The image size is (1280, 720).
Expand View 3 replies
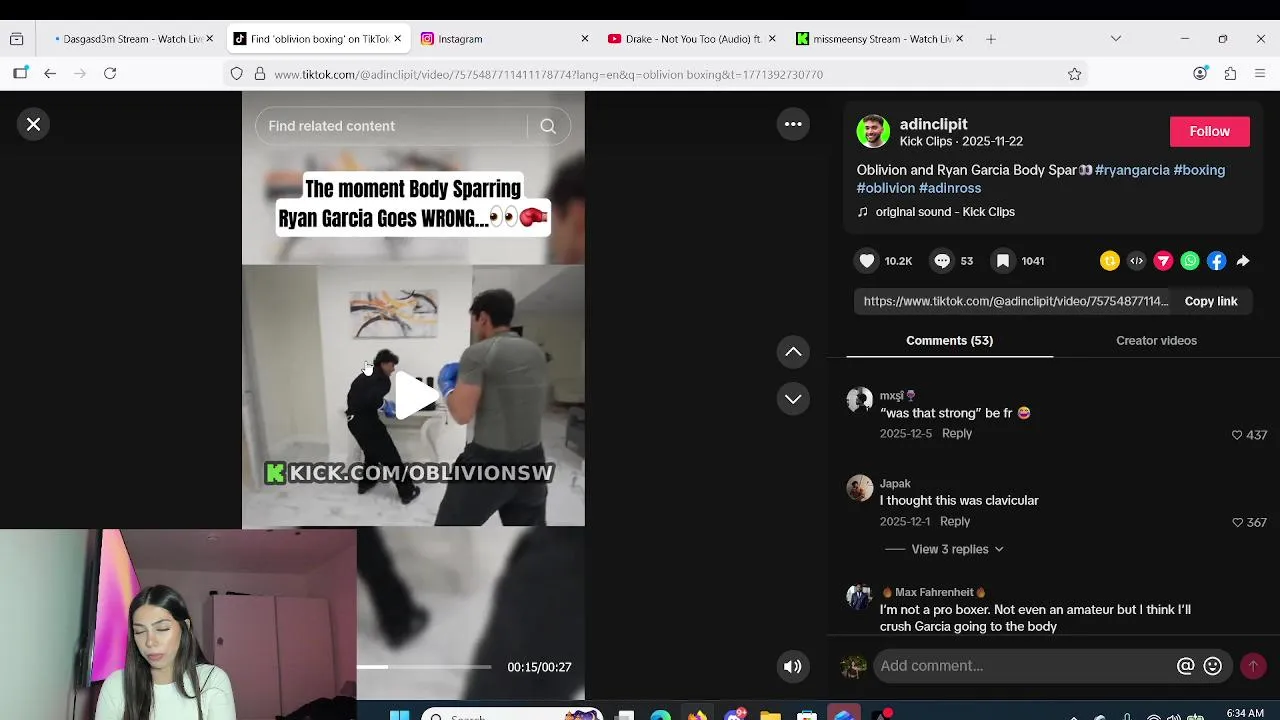click(957, 549)
